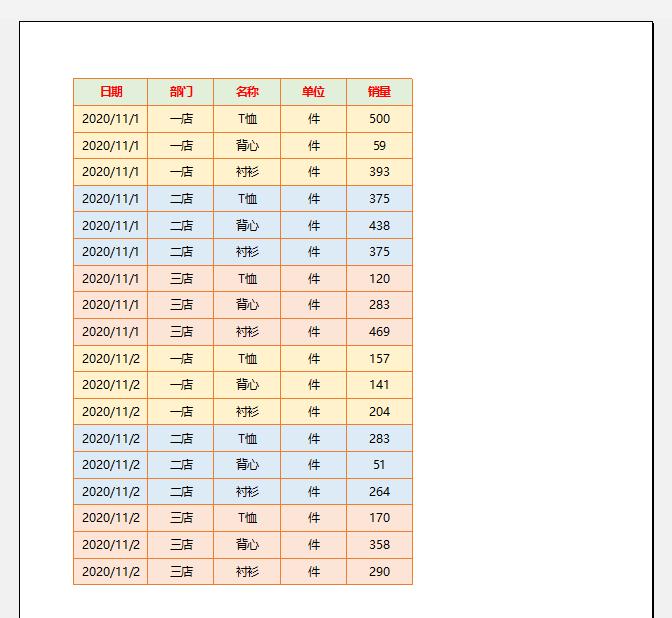Select the cell showing 157

(x=379, y=359)
